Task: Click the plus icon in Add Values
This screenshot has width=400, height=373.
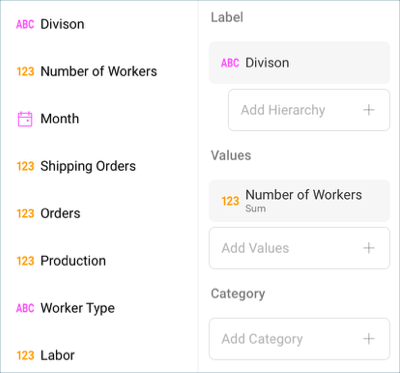Action: click(x=369, y=248)
